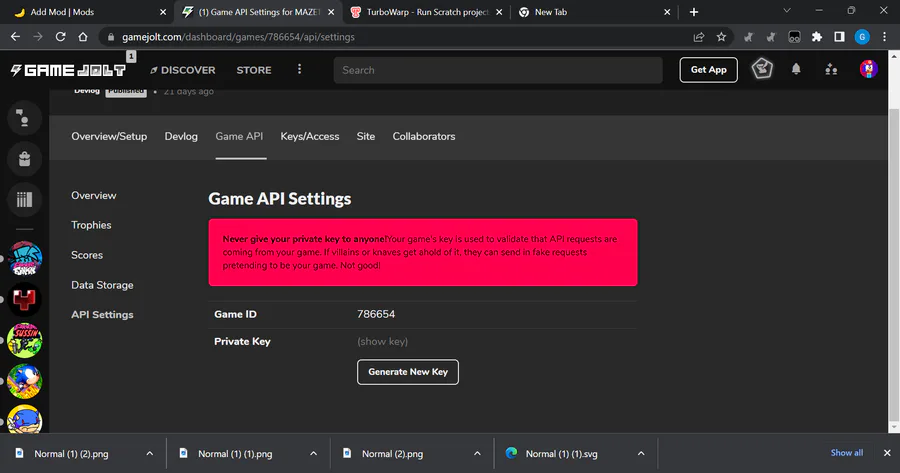
Task: Open the Site tab
Action: pos(366,137)
